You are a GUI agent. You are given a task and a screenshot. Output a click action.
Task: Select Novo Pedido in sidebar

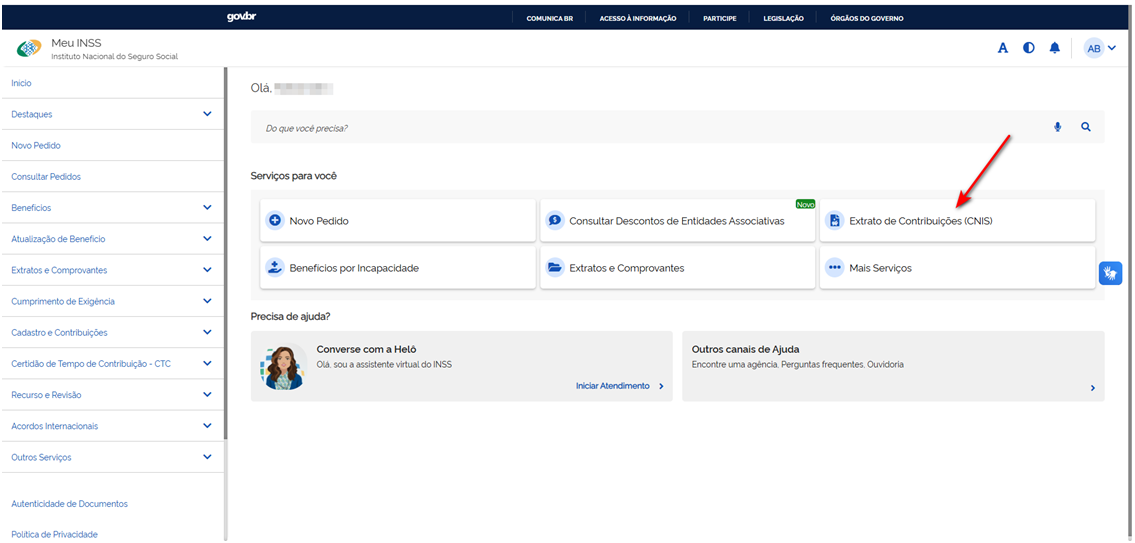pos(36,146)
